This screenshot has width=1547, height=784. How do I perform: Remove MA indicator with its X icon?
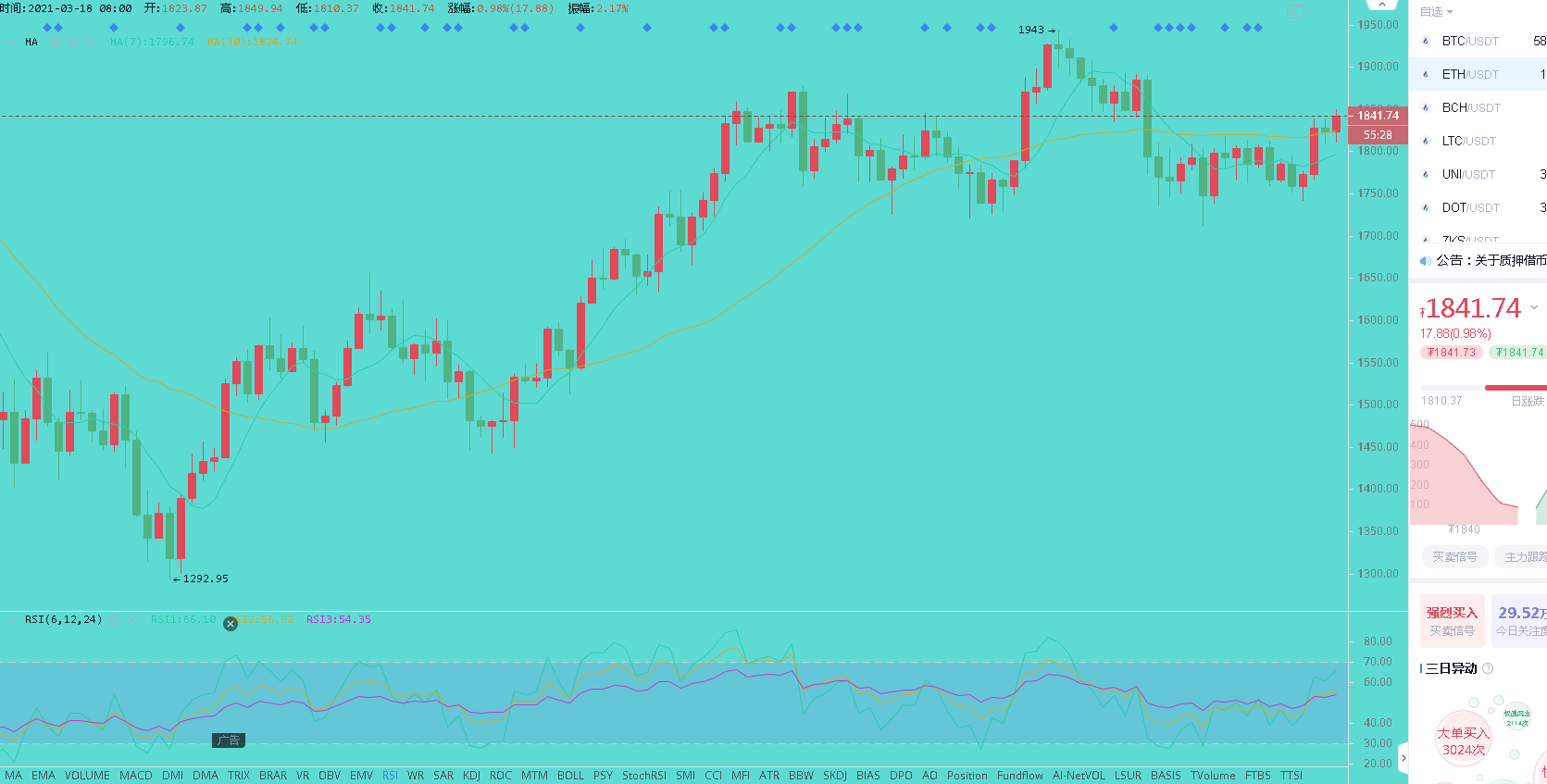91,43
